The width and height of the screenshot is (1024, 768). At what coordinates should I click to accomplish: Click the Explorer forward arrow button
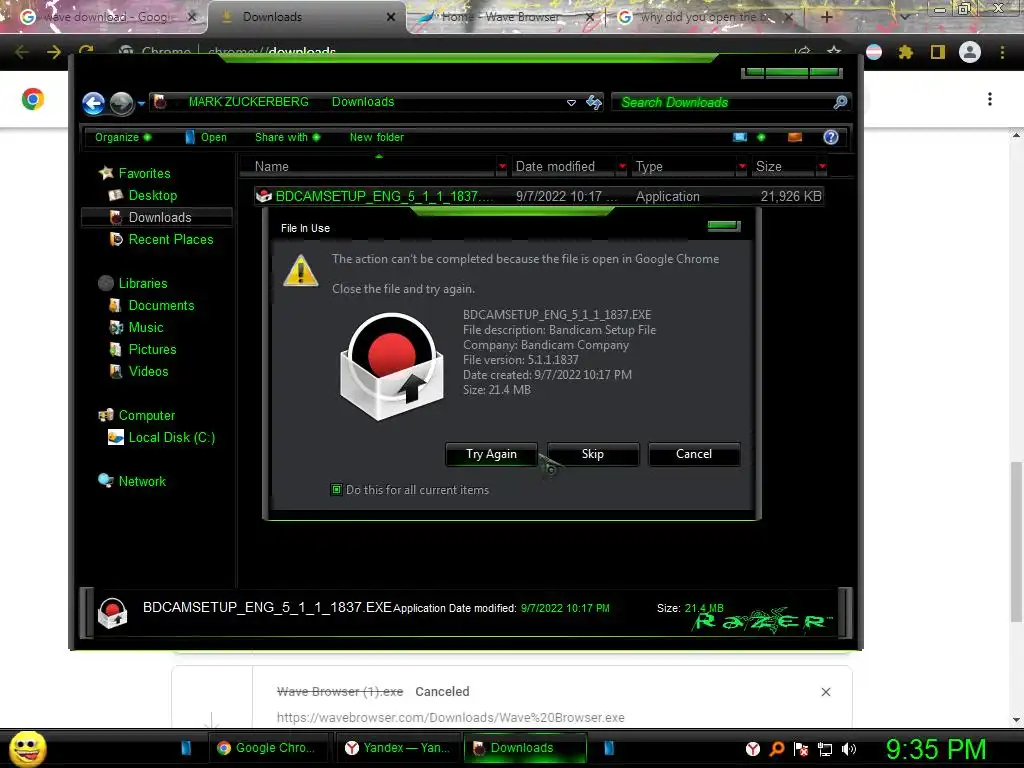pos(121,103)
